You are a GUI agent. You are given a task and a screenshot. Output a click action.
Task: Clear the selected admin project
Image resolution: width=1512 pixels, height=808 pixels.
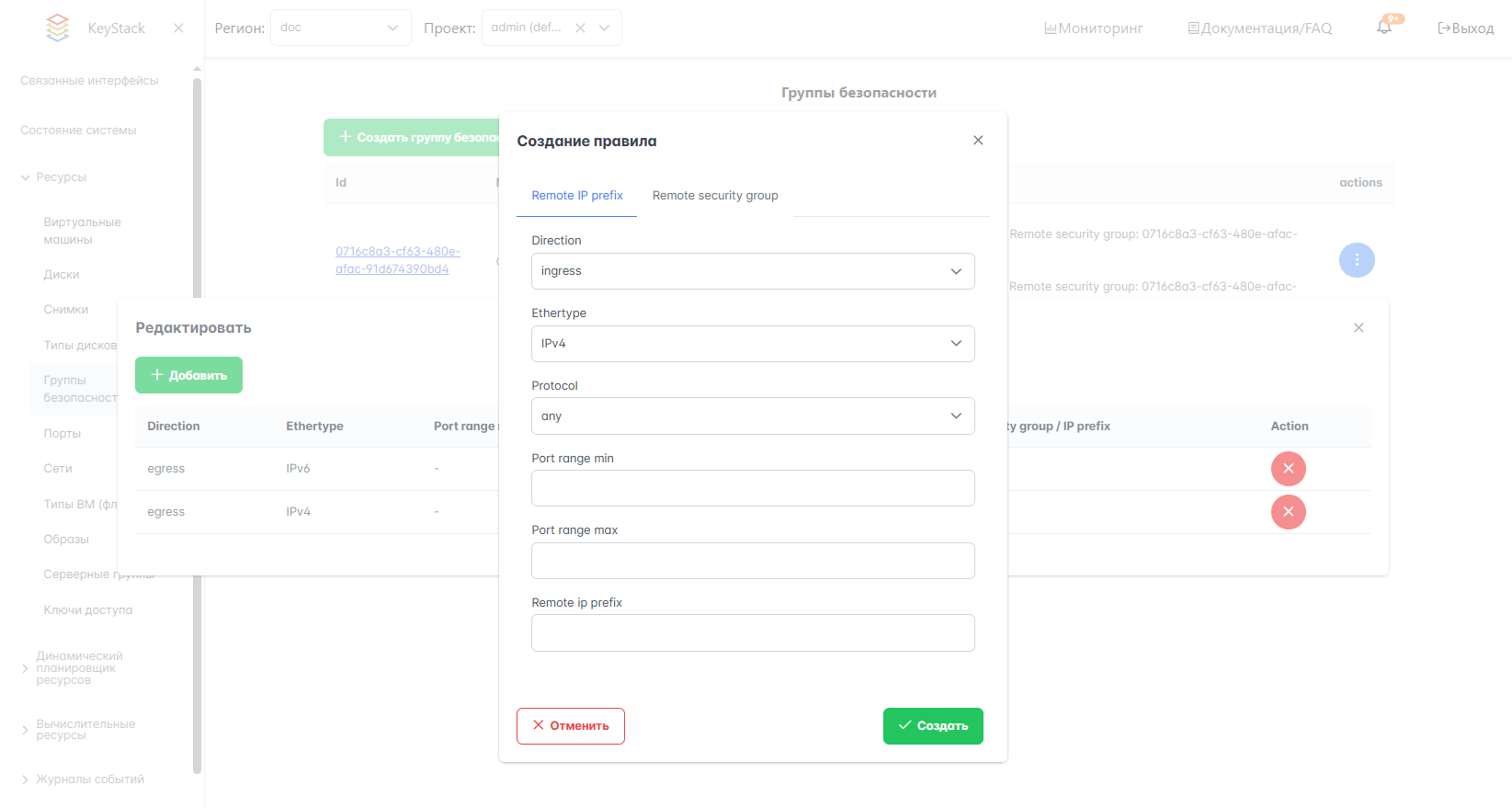coord(580,28)
